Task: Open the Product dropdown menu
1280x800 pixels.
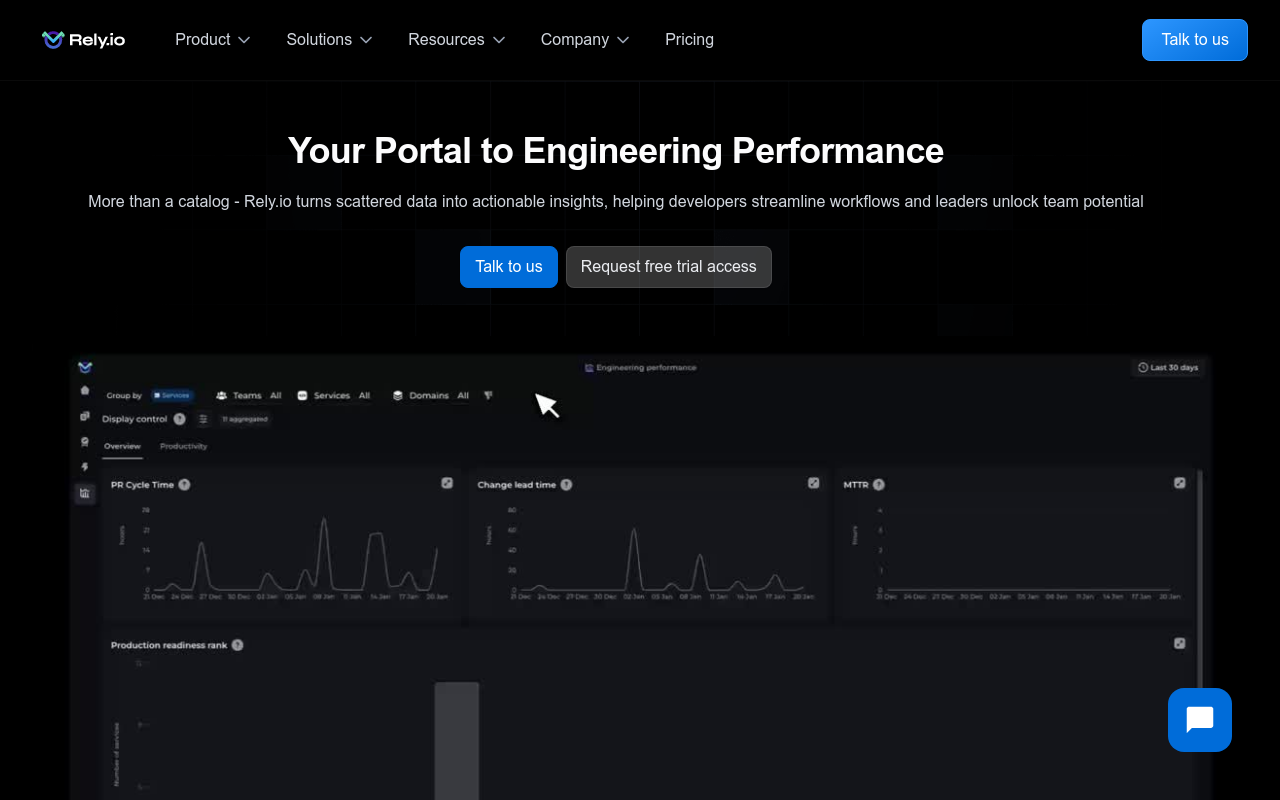Action: click(x=212, y=40)
